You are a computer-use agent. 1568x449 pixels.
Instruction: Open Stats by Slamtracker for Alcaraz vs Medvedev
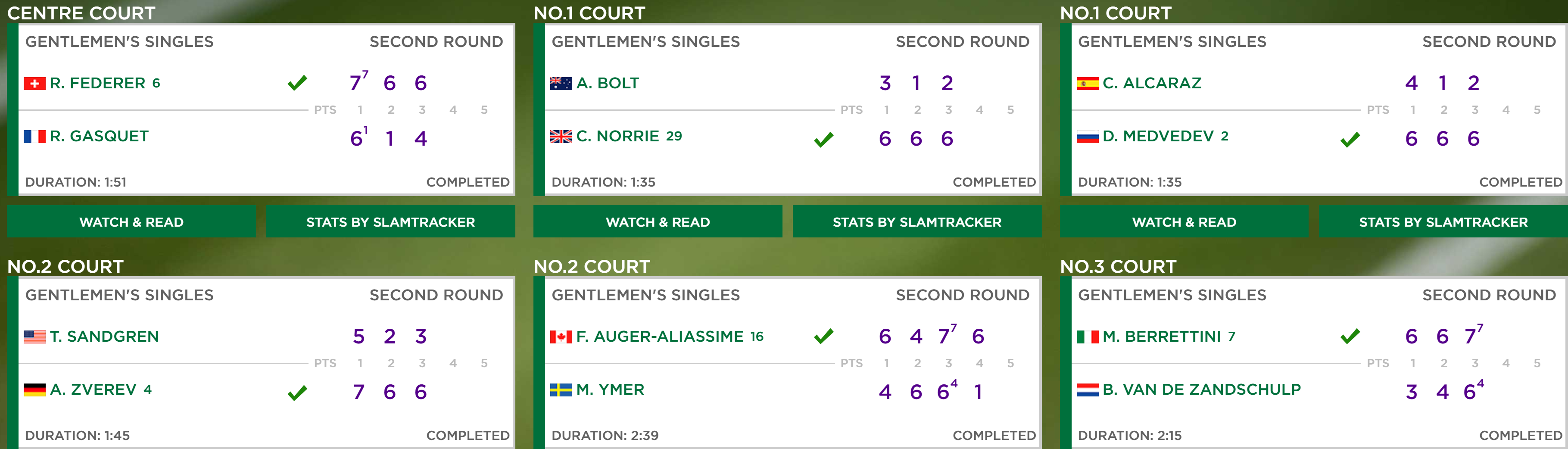coord(1443,221)
